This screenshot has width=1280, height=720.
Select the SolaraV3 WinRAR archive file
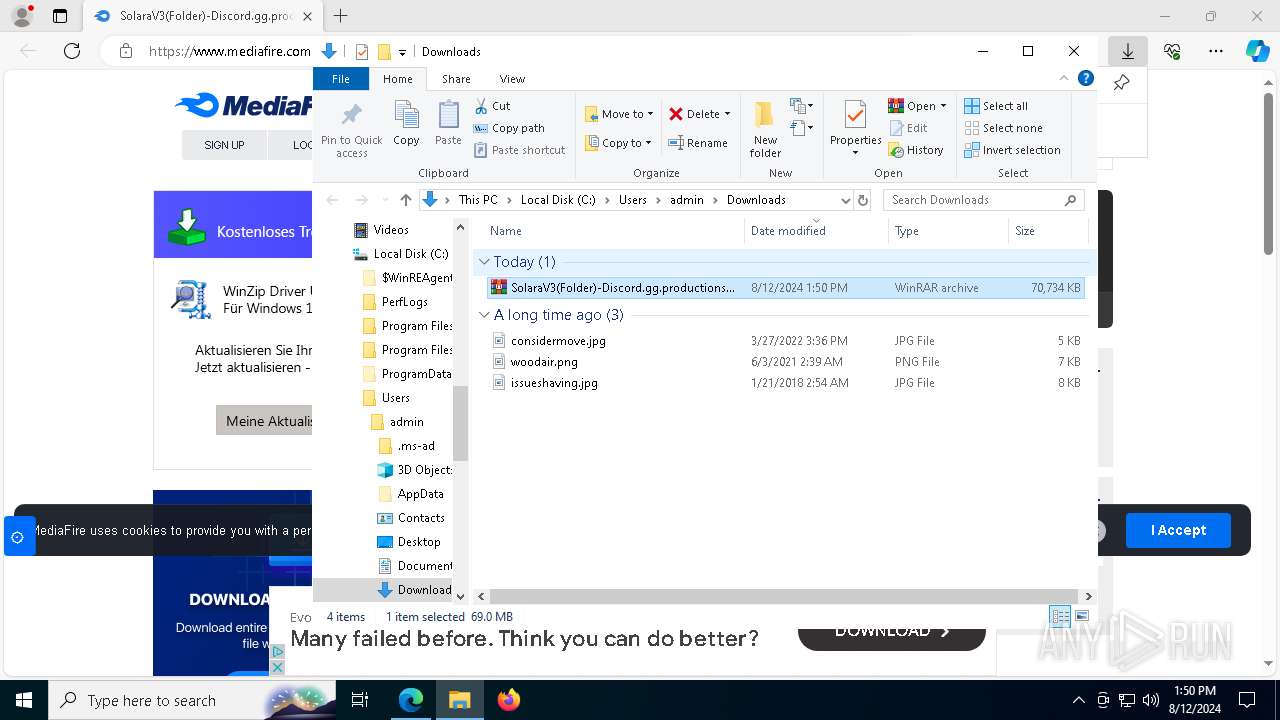point(786,288)
